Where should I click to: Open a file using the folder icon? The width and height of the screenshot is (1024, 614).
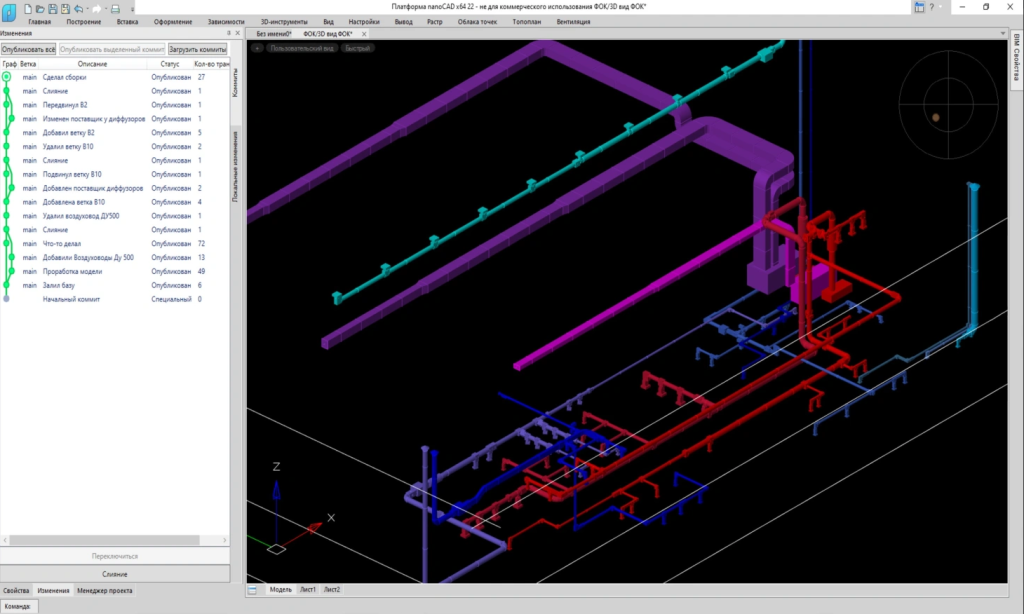click(40, 10)
